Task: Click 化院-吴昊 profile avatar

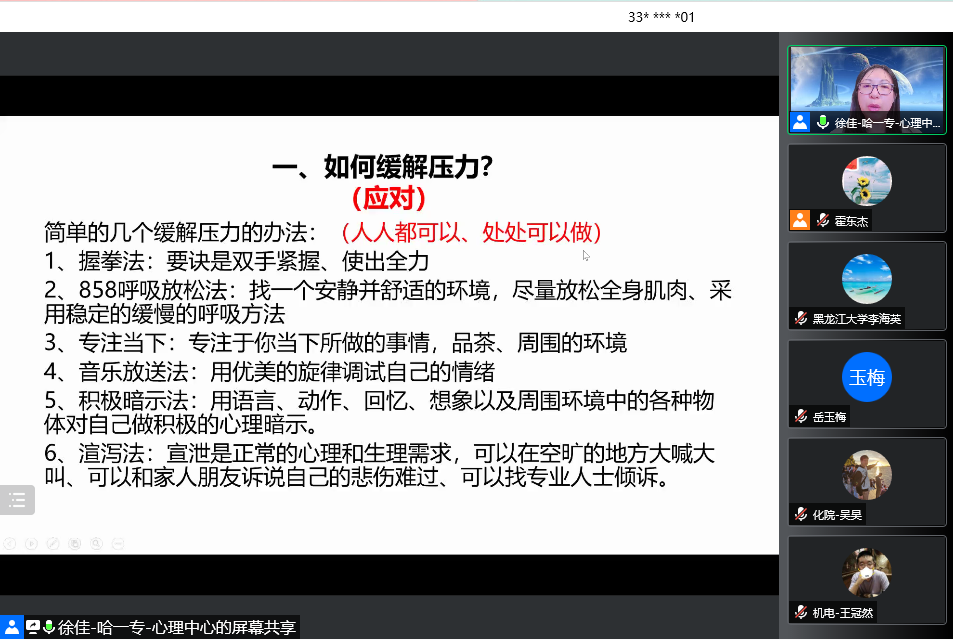Action: 867,475
